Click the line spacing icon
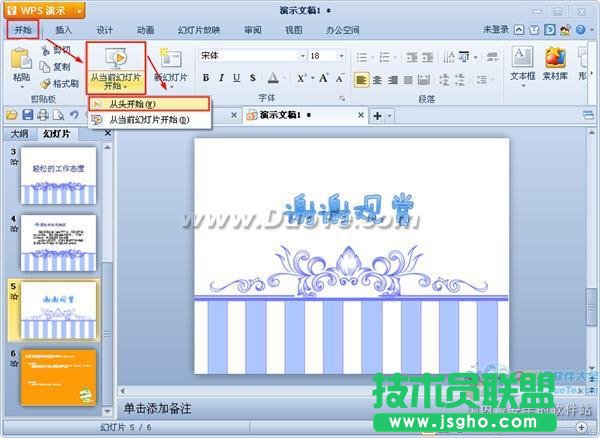This screenshot has width=600, height=438. pyautogui.click(x=481, y=80)
